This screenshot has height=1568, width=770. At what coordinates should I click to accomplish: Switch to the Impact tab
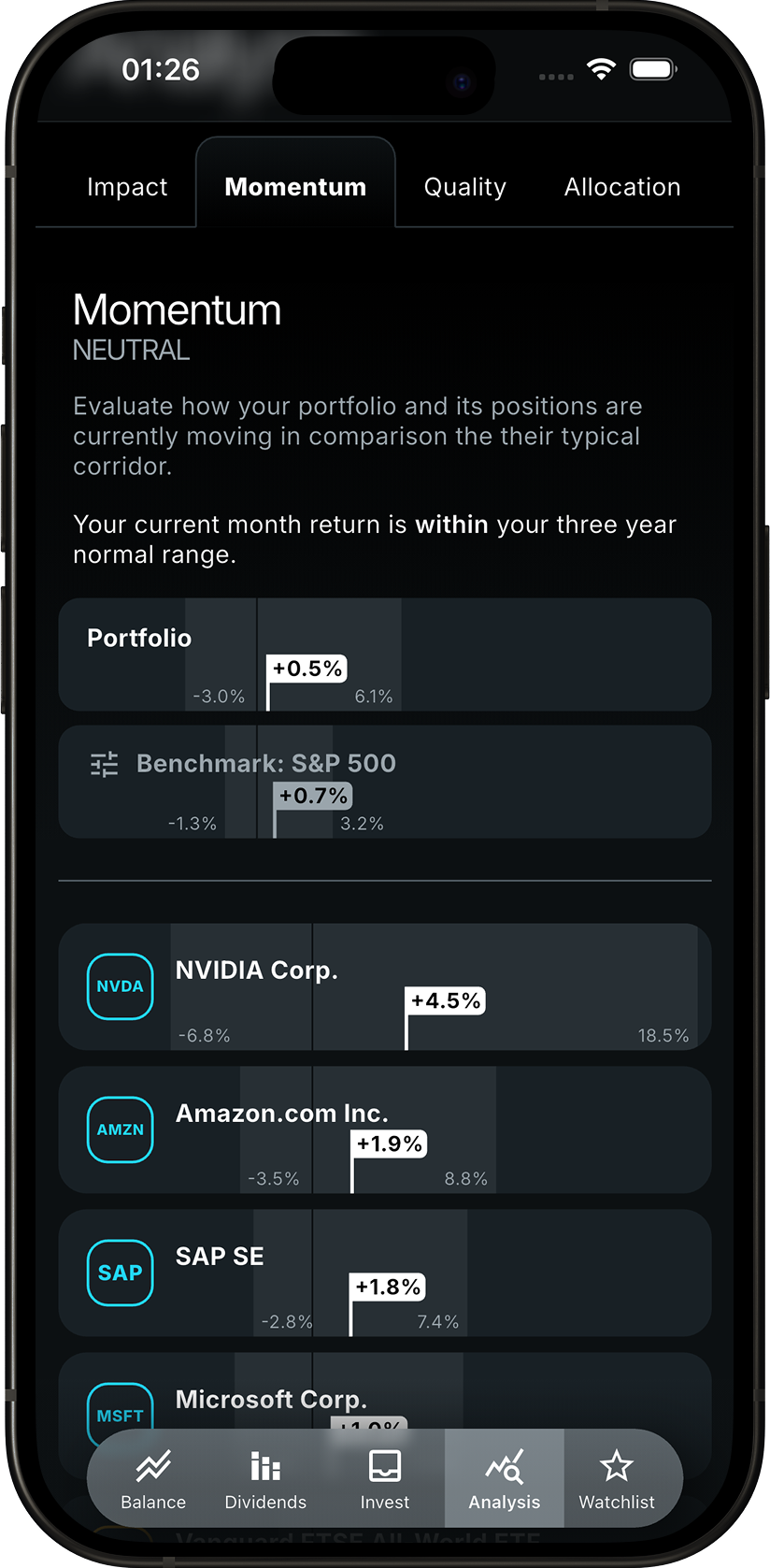(127, 186)
